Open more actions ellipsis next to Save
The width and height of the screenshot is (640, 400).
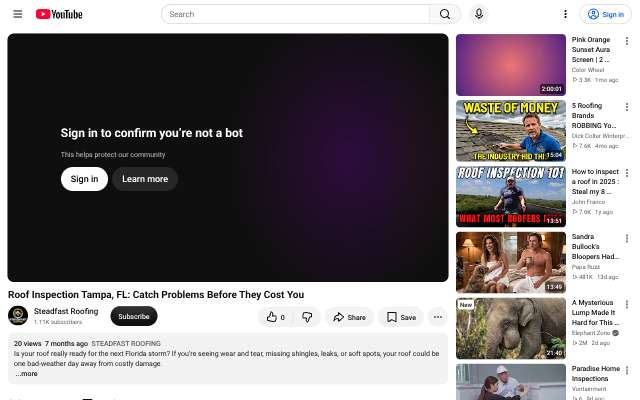(438, 317)
